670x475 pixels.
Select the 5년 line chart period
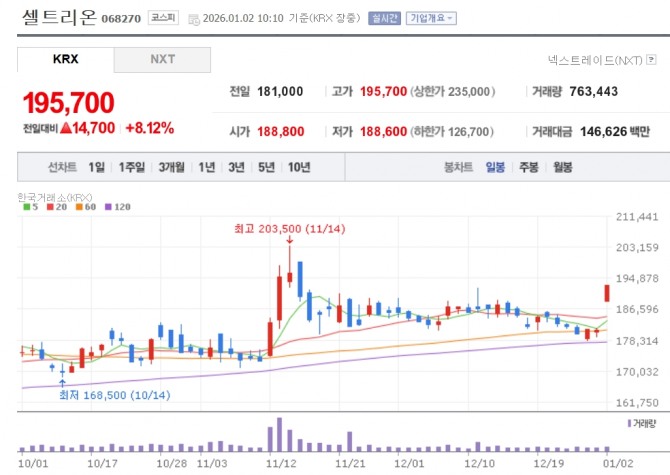click(266, 167)
